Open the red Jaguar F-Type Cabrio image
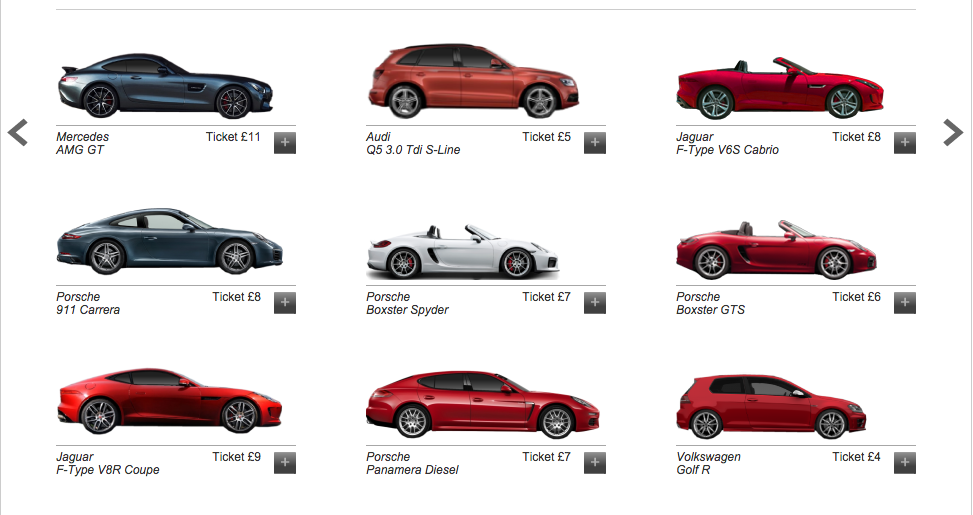973x515 pixels. 780,88
